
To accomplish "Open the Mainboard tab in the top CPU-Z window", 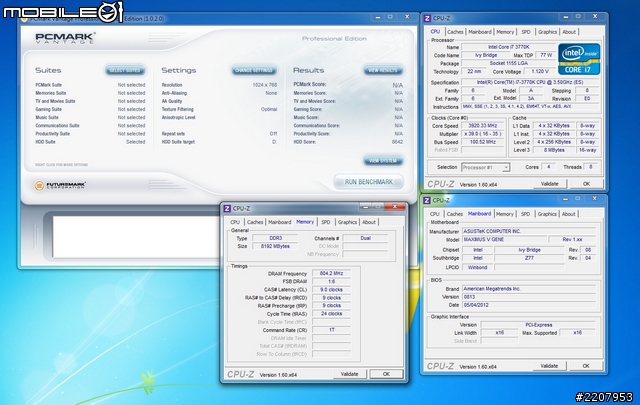I will click(x=480, y=32).
